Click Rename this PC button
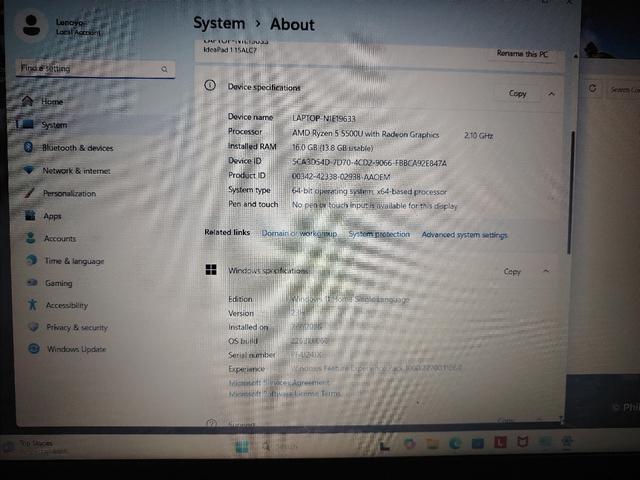Viewport: 640px width, 480px height. pyautogui.click(x=522, y=53)
